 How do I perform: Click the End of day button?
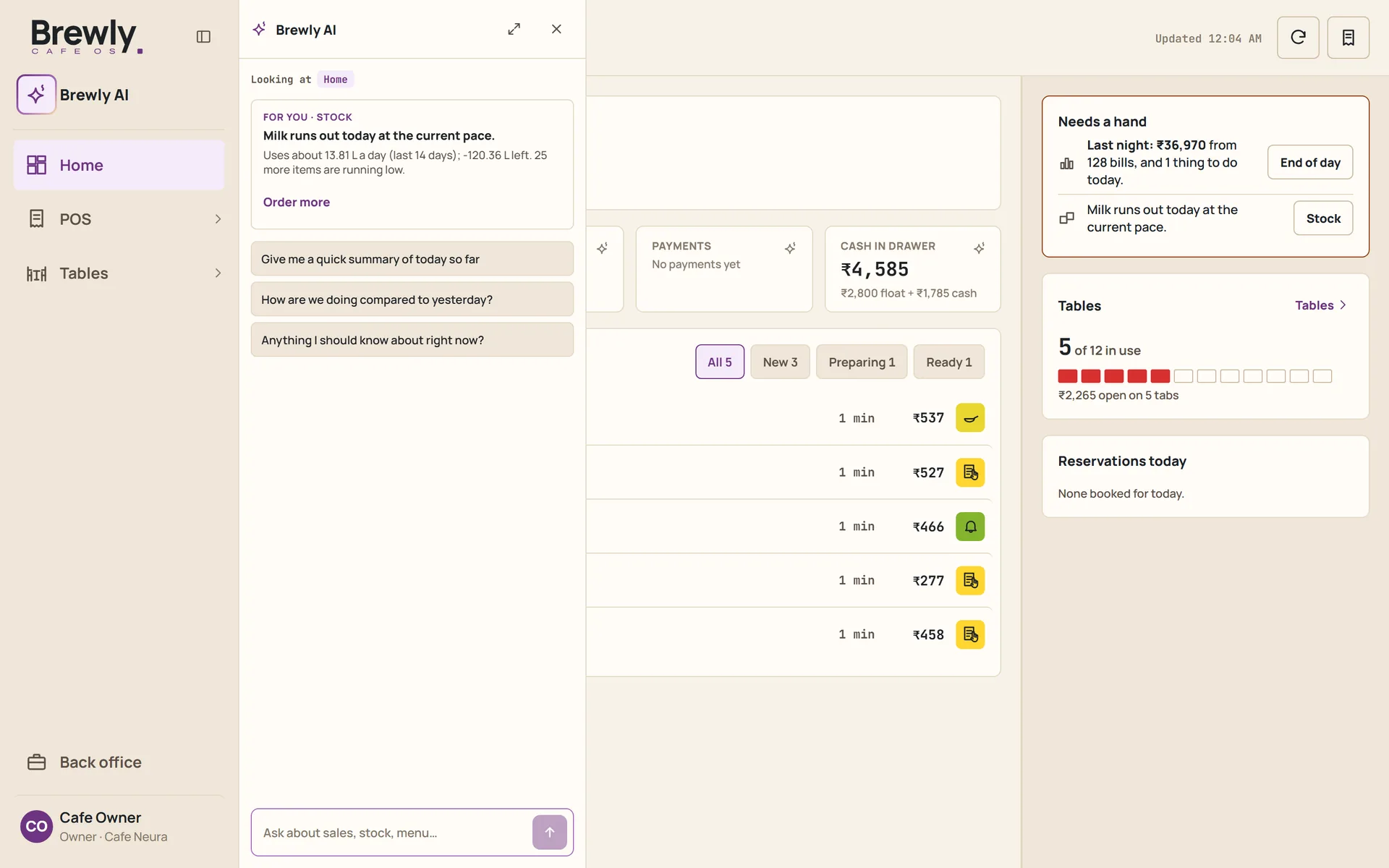coord(1310,162)
